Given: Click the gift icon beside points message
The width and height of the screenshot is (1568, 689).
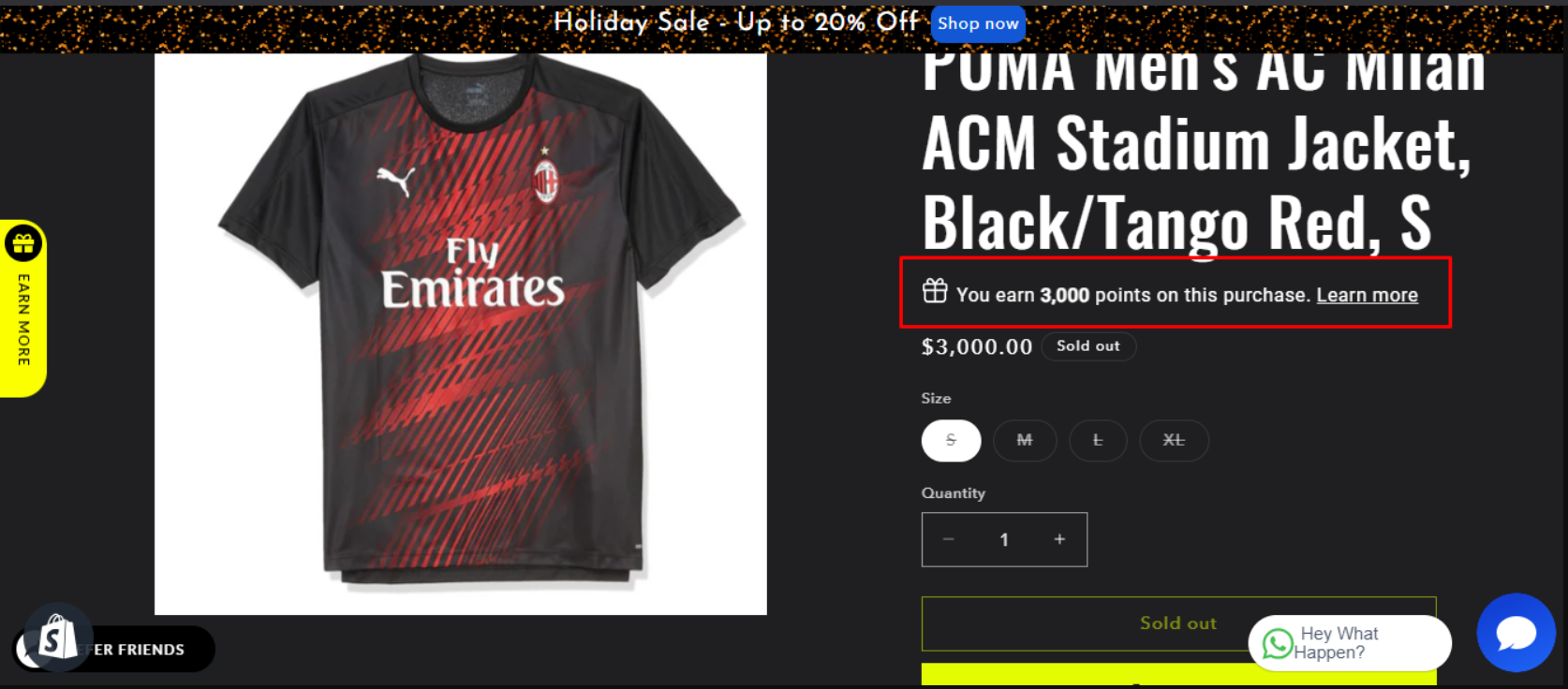Looking at the screenshot, I should [935, 291].
